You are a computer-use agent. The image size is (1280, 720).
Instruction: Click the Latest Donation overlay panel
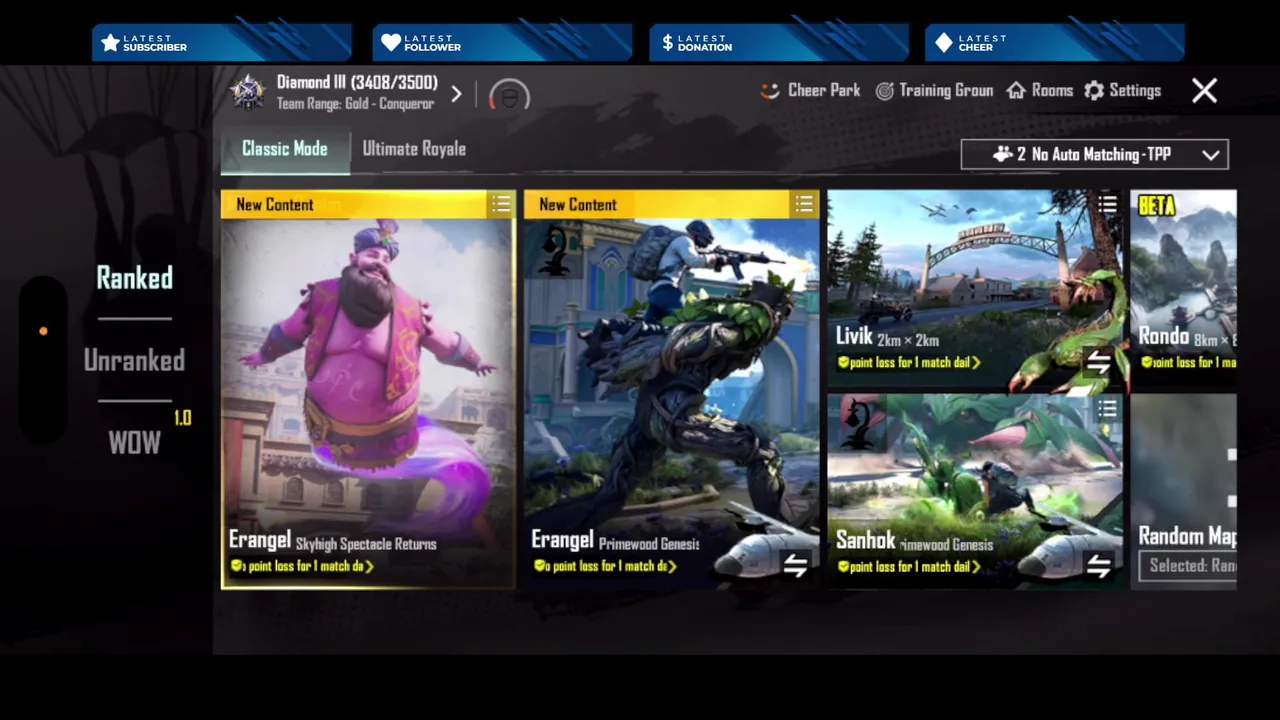point(779,43)
